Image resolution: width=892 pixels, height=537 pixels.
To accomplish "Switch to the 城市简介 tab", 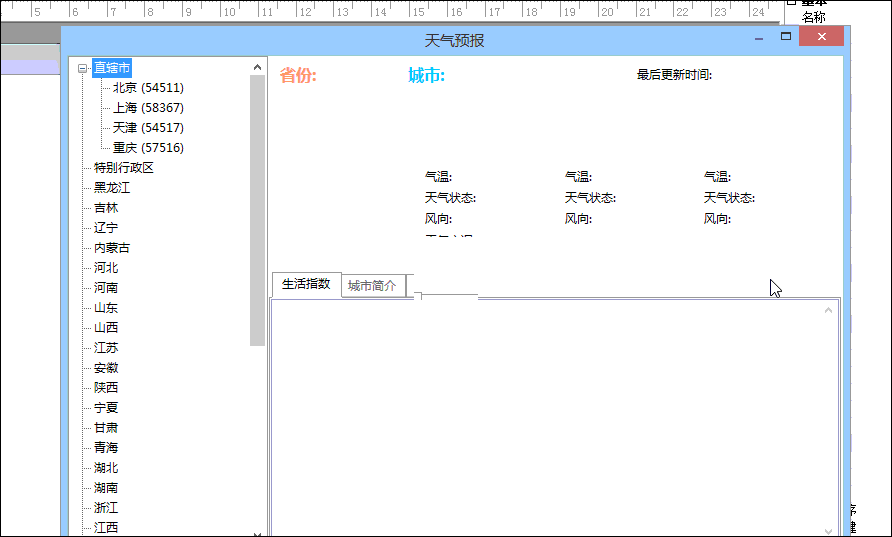I will point(372,286).
